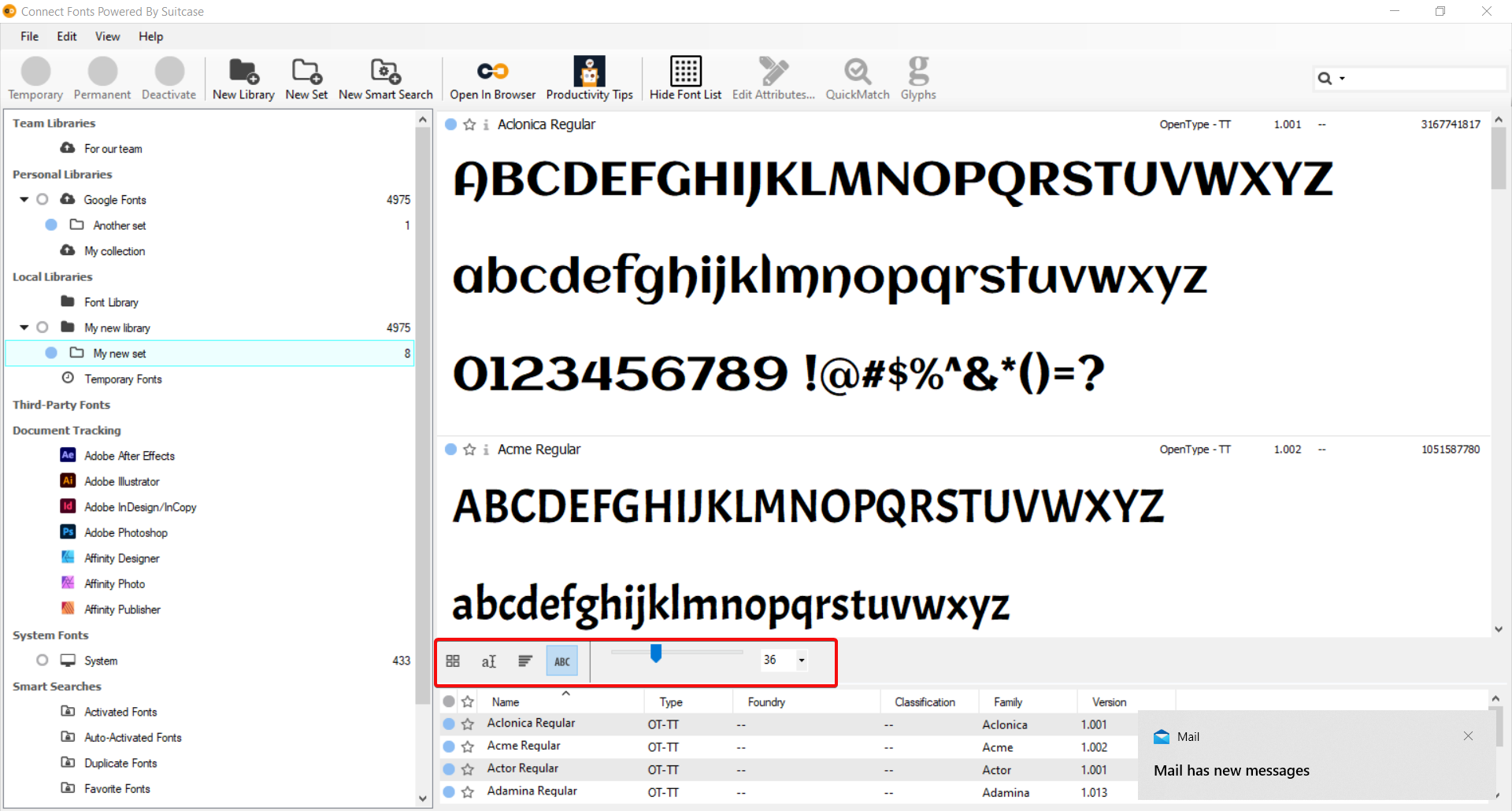The image size is (1512, 811).
Task: Open Activated Fonts smart search
Action: 120,711
